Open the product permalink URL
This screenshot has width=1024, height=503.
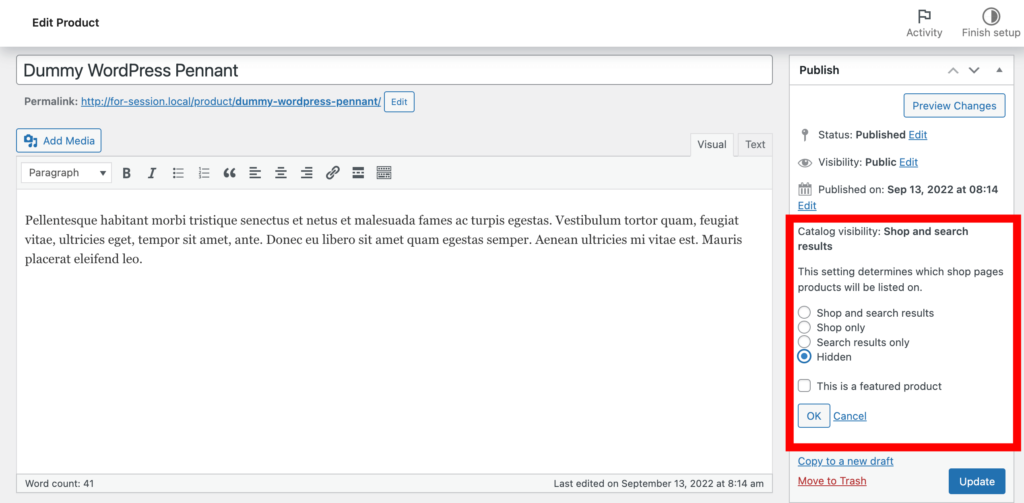(x=231, y=102)
